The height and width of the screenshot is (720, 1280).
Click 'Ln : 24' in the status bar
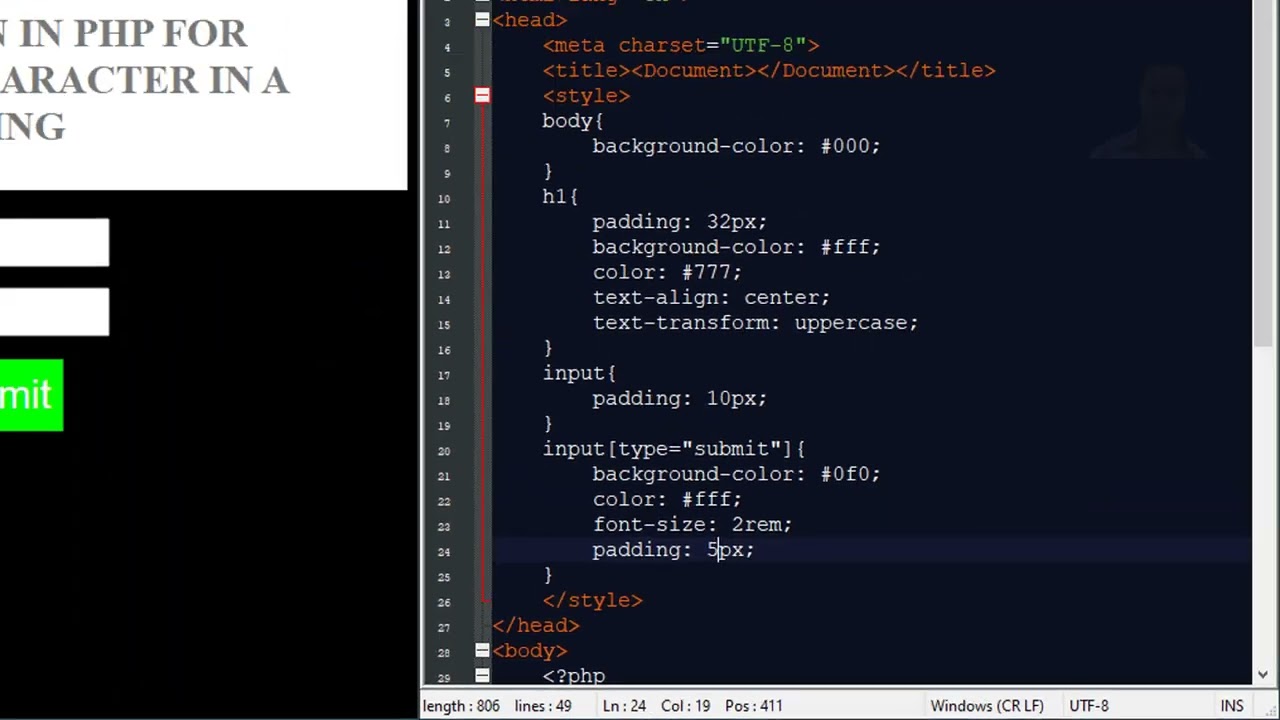tap(625, 706)
